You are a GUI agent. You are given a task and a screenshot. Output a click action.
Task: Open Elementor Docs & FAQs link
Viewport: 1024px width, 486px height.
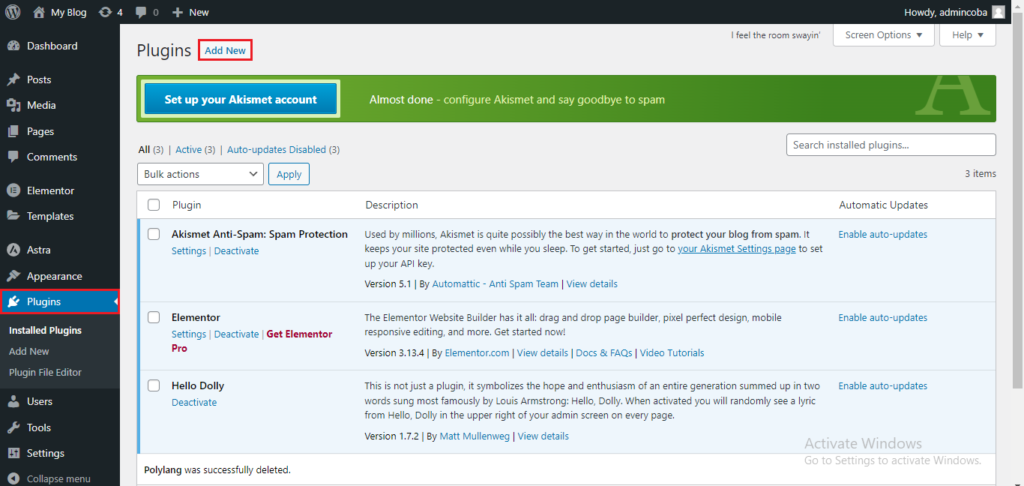click(604, 353)
